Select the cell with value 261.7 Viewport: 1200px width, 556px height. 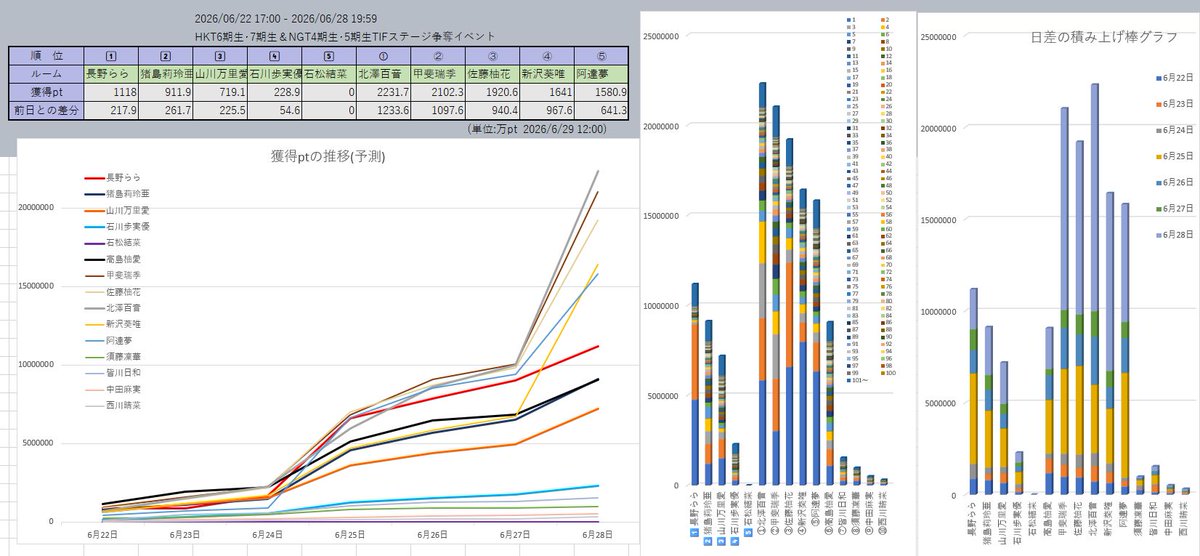[x=163, y=108]
